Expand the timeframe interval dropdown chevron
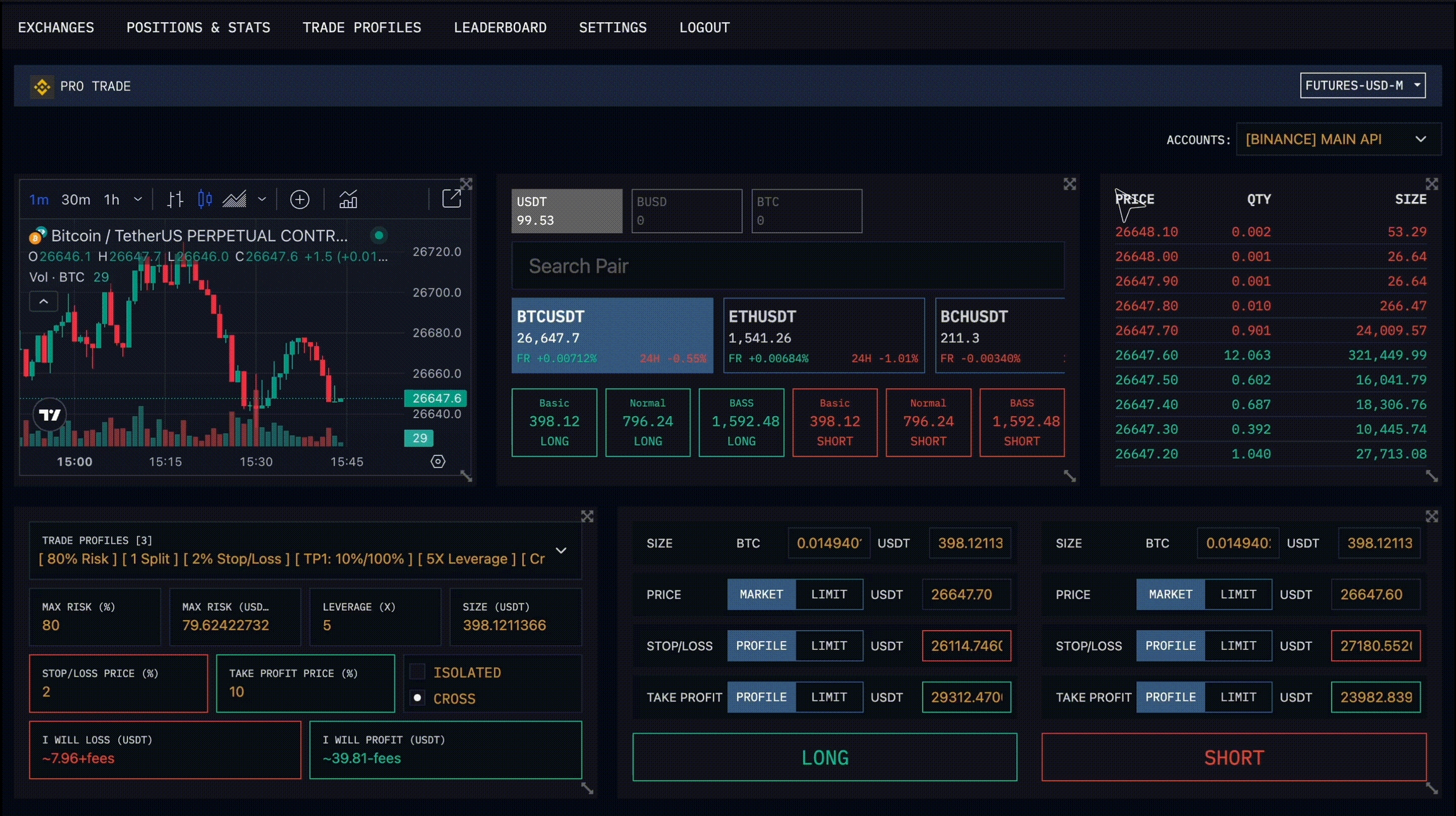Screen dimensions: 1456x816 (x=138, y=200)
